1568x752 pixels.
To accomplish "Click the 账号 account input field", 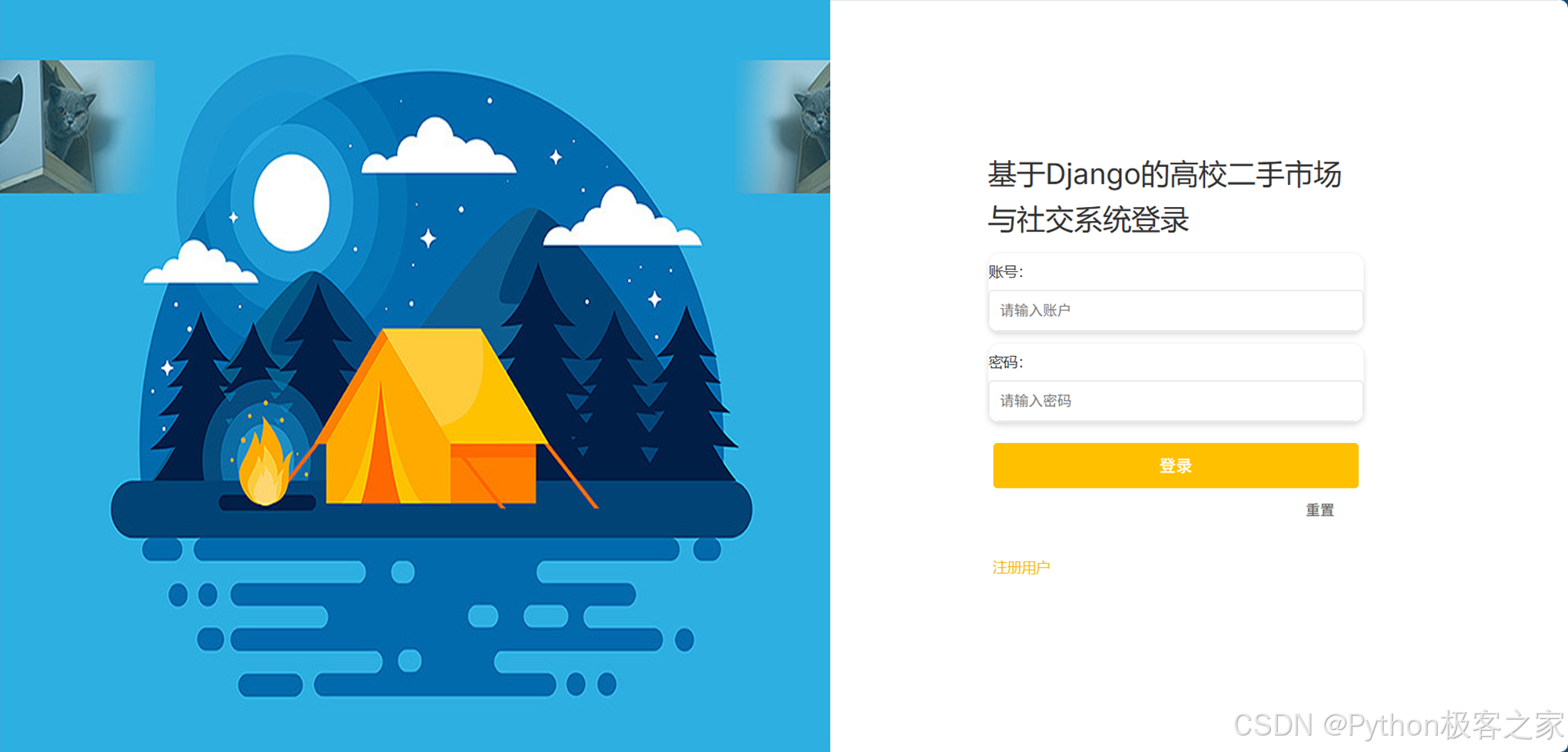I will pos(1175,311).
